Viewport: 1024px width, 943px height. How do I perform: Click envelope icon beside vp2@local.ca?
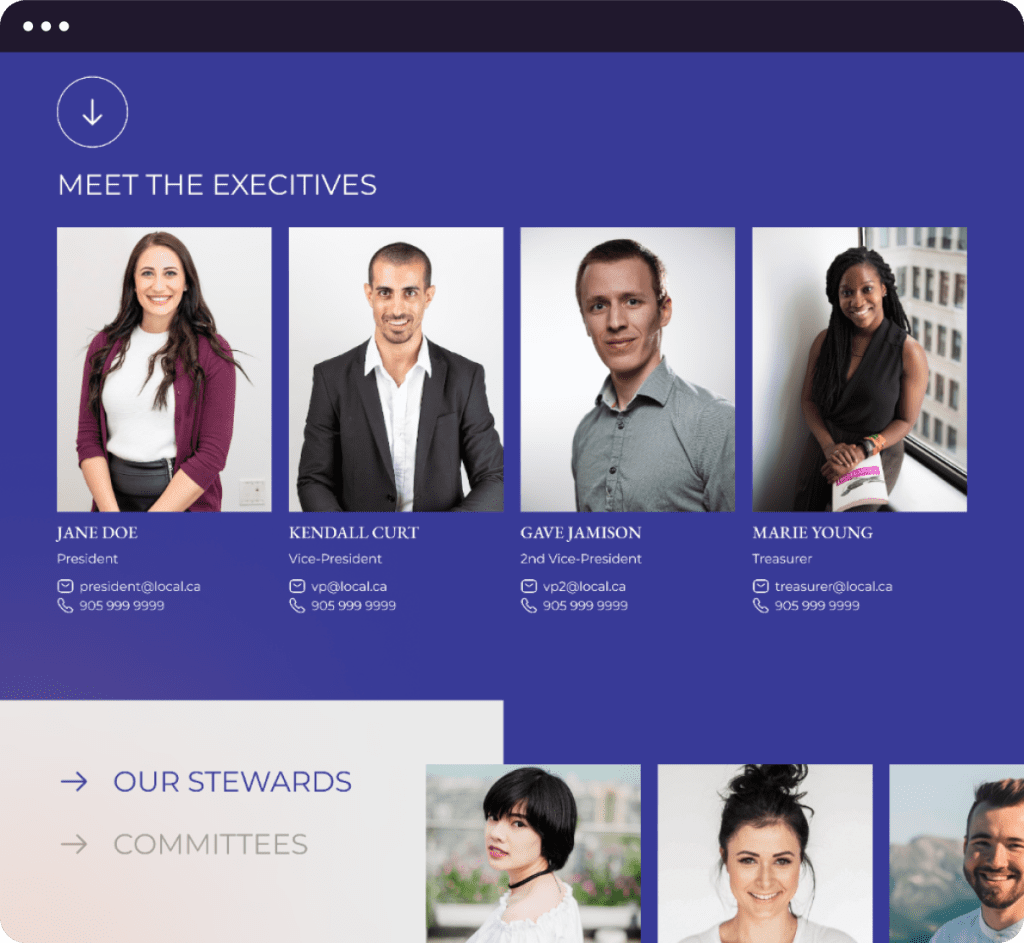click(x=529, y=586)
